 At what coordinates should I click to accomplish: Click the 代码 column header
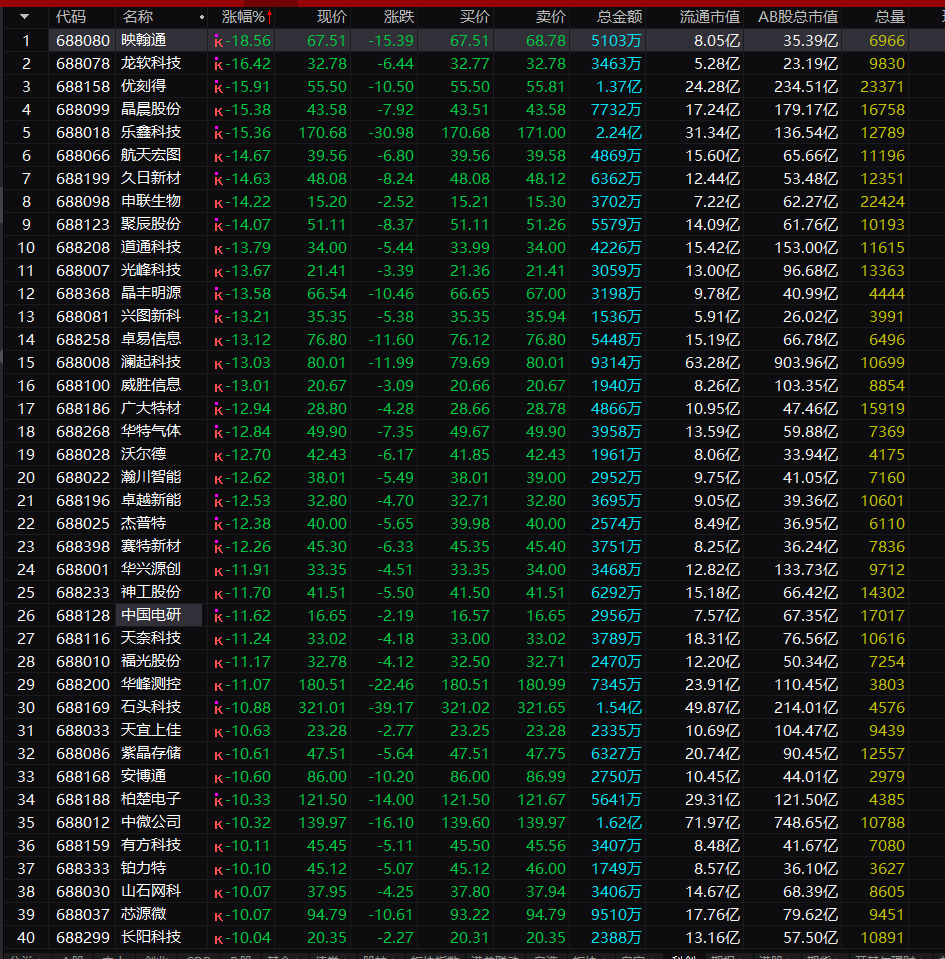coord(71,17)
